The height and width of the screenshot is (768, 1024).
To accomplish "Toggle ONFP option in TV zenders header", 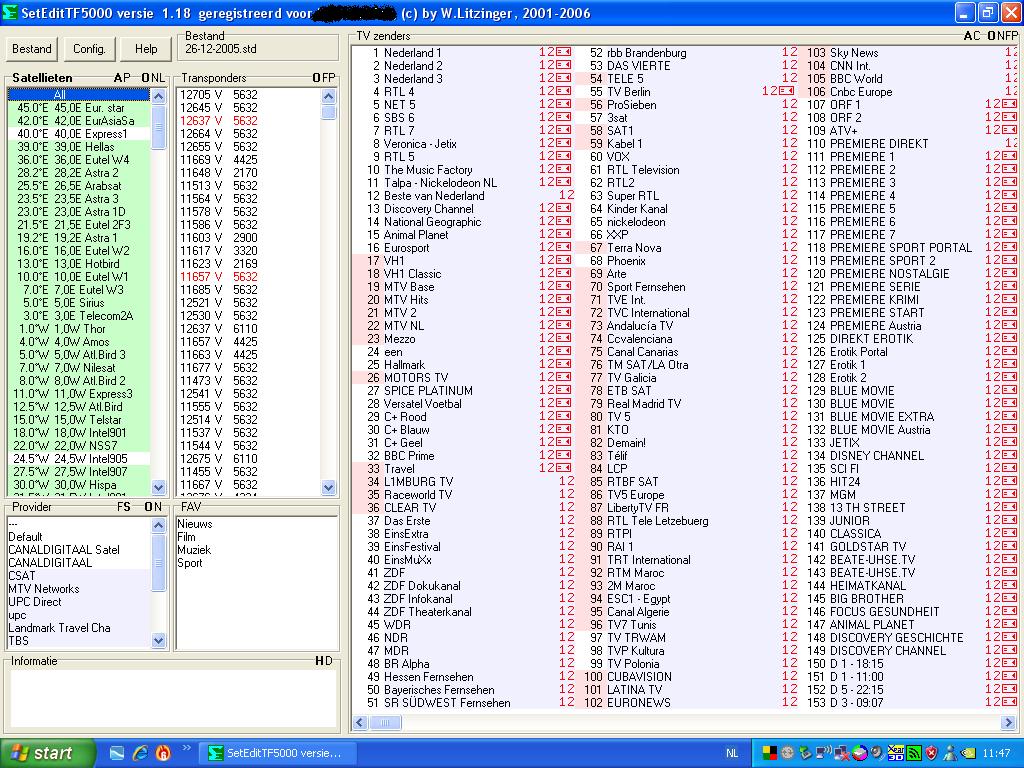I will click(1002, 36).
